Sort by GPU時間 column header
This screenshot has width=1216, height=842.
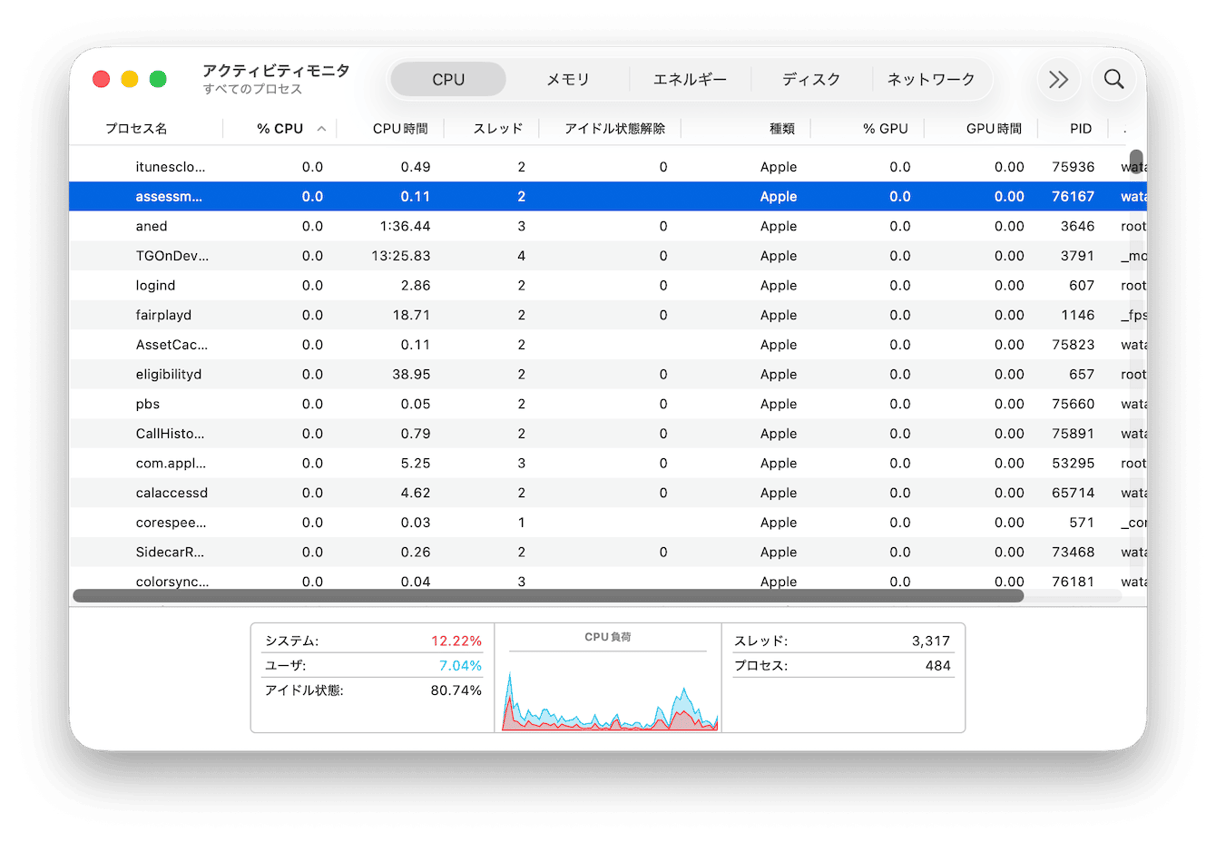[x=994, y=129]
